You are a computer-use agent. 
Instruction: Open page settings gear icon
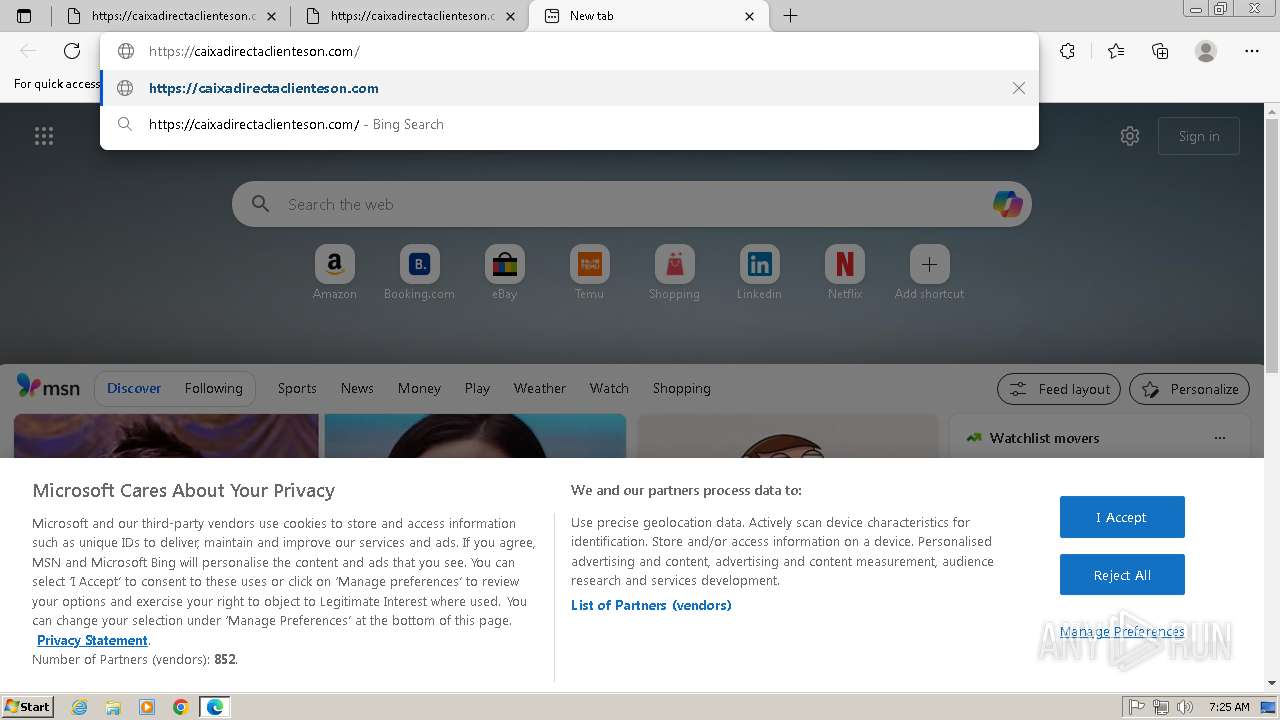1130,136
